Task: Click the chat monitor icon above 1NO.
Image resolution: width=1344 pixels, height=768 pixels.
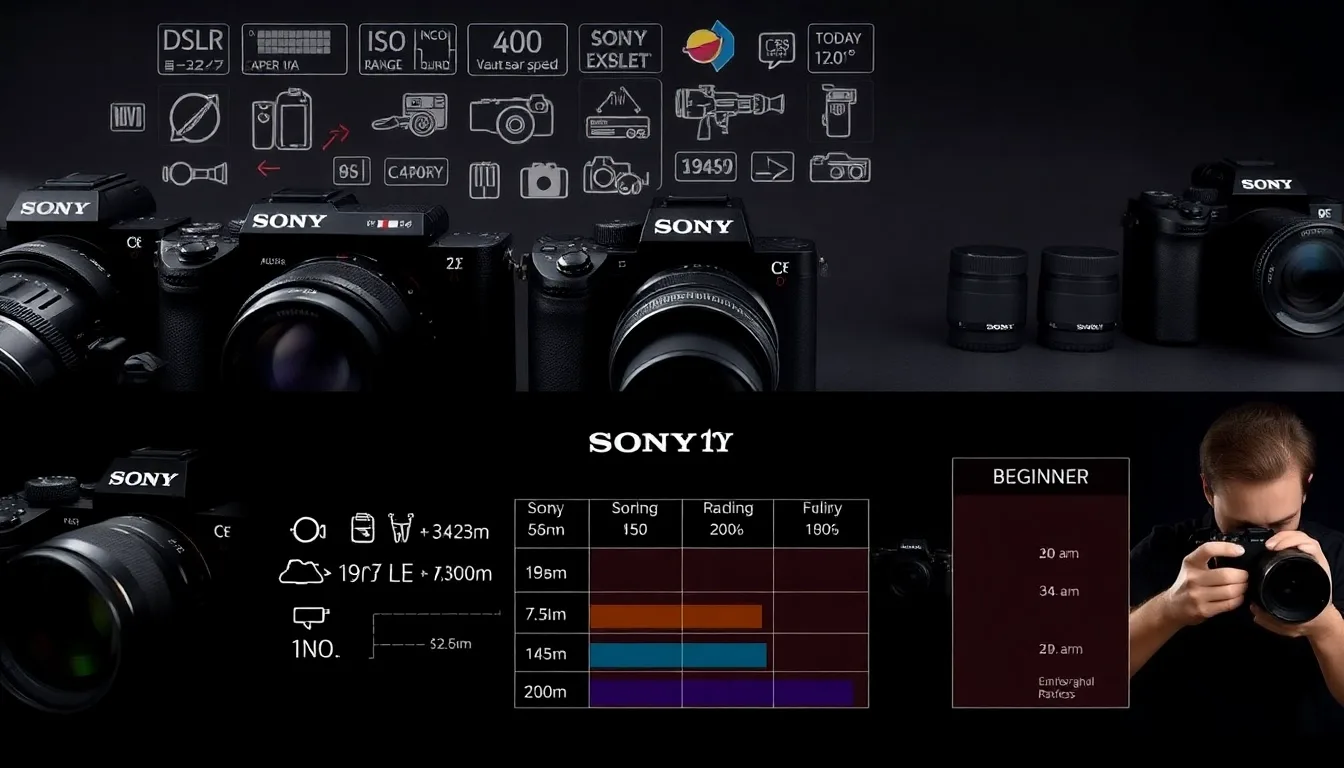Action: pos(310,617)
